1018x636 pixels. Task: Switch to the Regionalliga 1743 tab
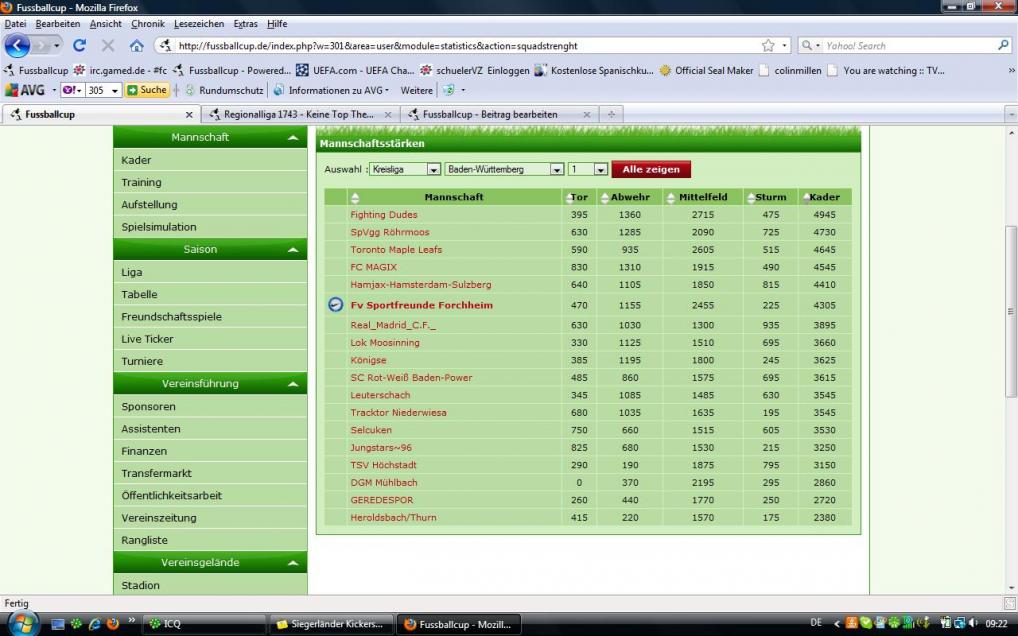click(298, 114)
